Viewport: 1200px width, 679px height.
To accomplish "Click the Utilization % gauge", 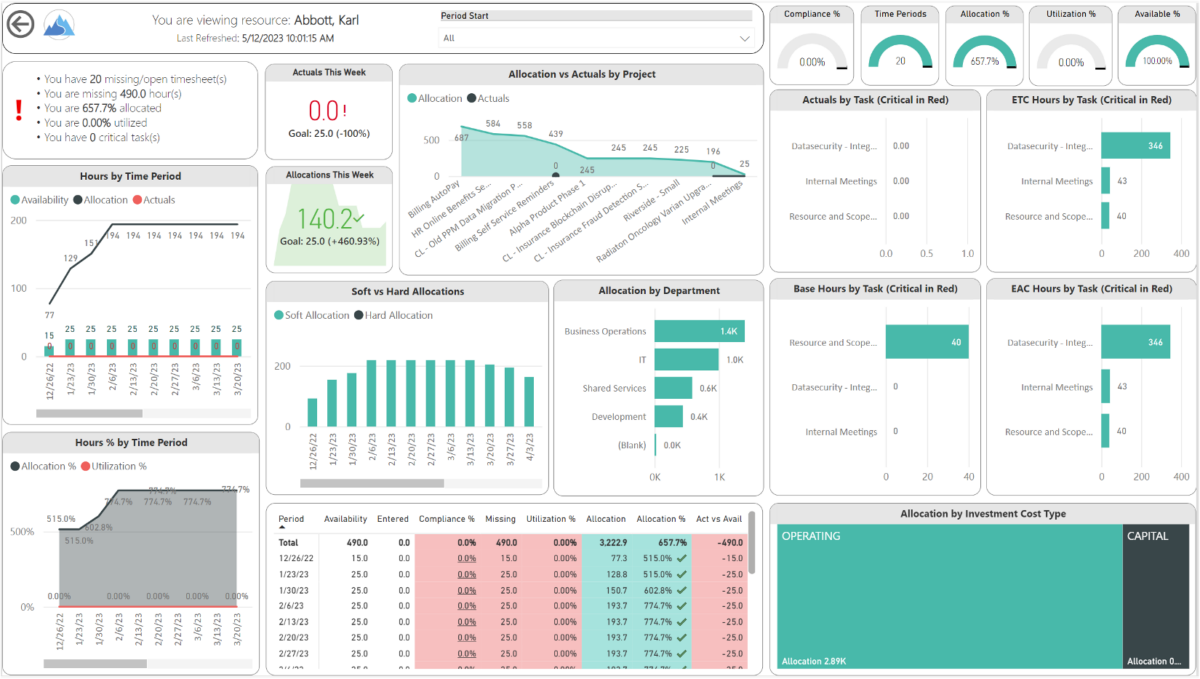I will [x=1071, y=48].
